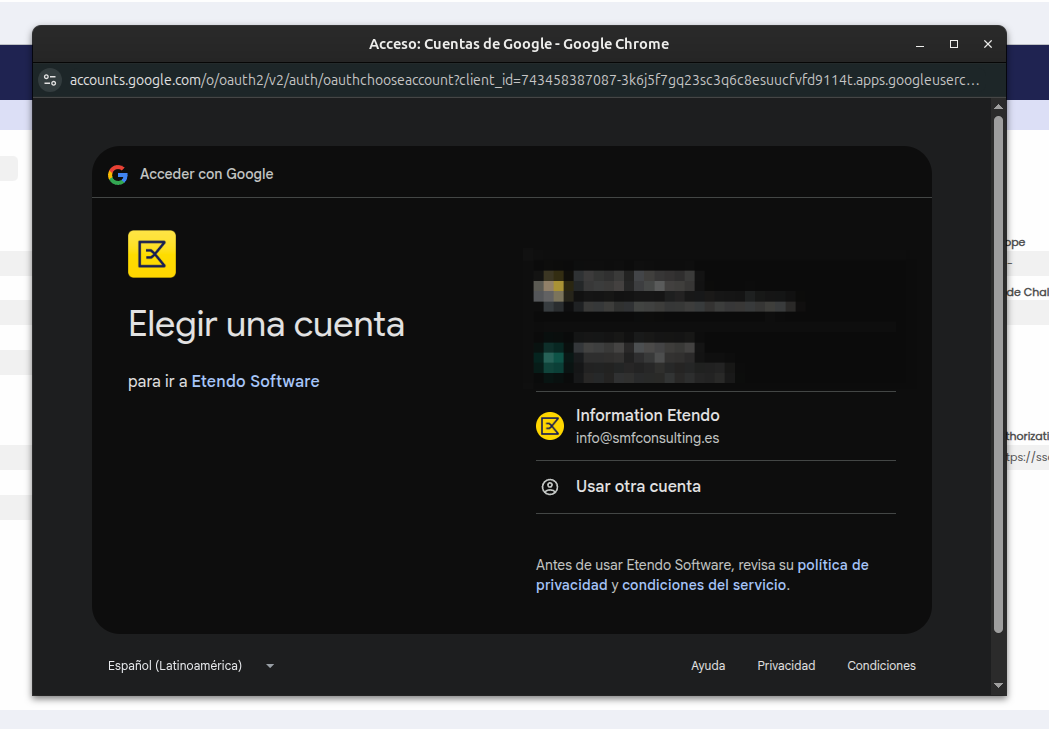Click the accounts.google.com URL address field

click(524, 80)
